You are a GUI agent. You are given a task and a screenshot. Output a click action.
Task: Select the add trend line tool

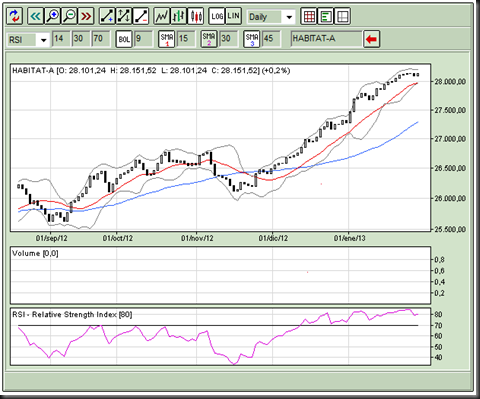tap(107, 16)
